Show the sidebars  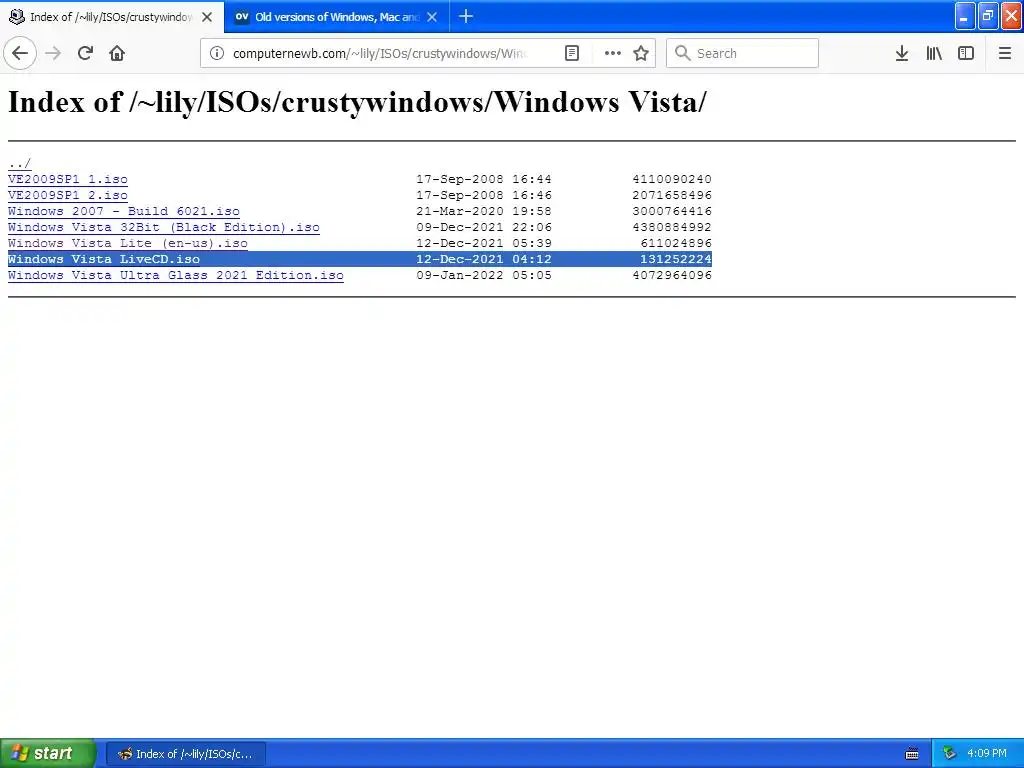(966, 54)
